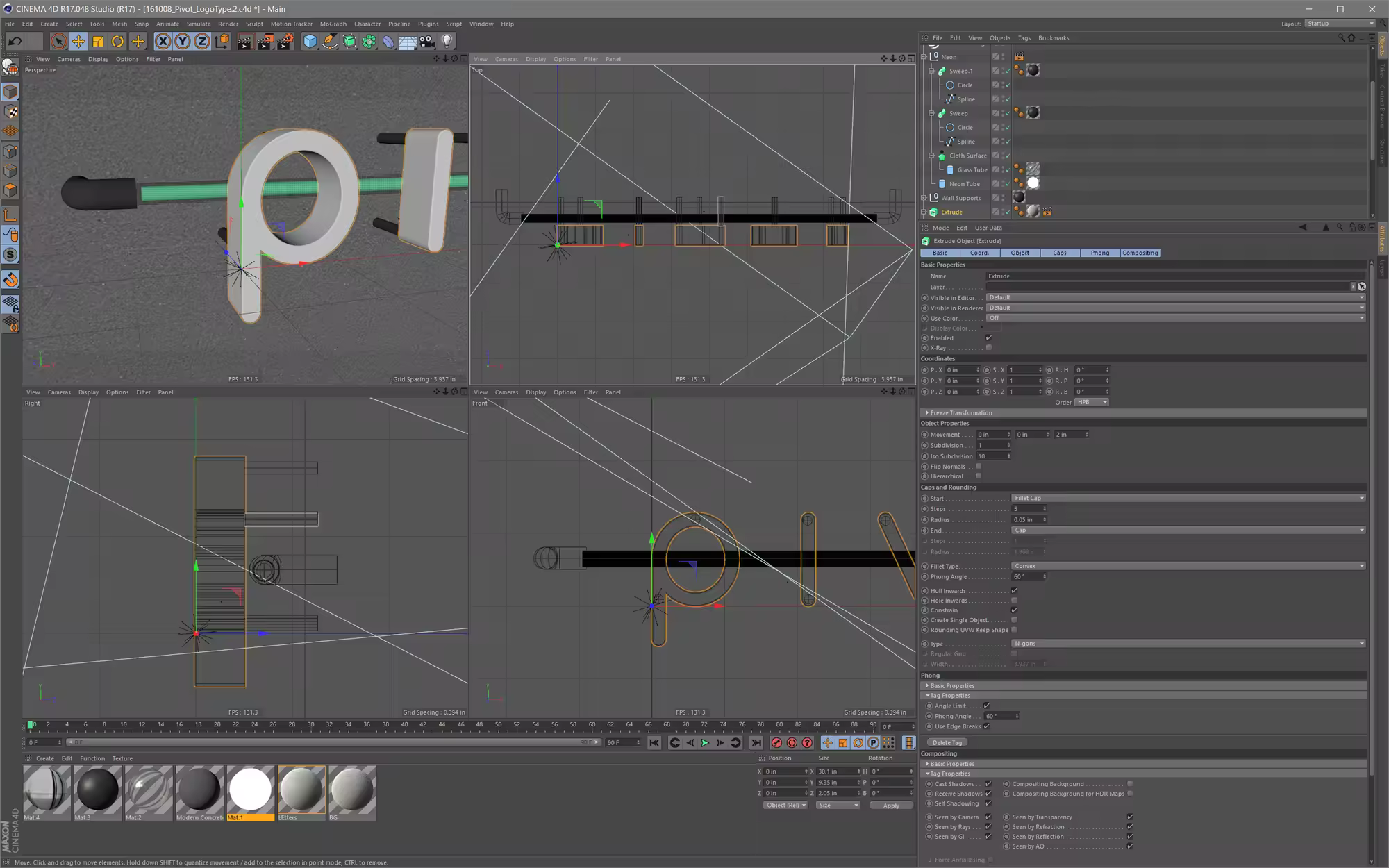Open the Sculpt menu
The height and width of the screenshot is (868, 1389).
(254, 24)
